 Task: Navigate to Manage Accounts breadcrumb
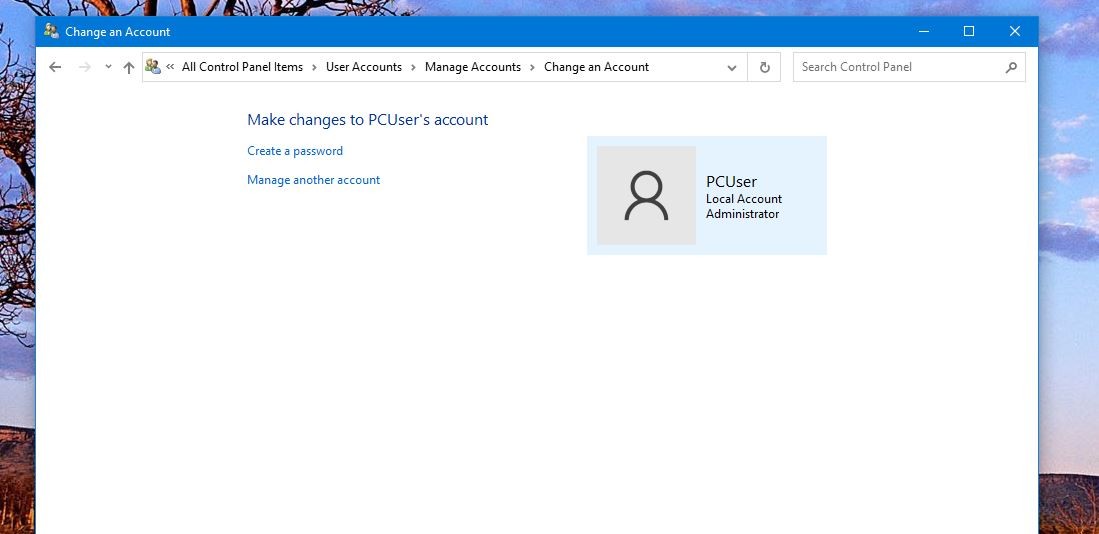(x=473, y=67)
